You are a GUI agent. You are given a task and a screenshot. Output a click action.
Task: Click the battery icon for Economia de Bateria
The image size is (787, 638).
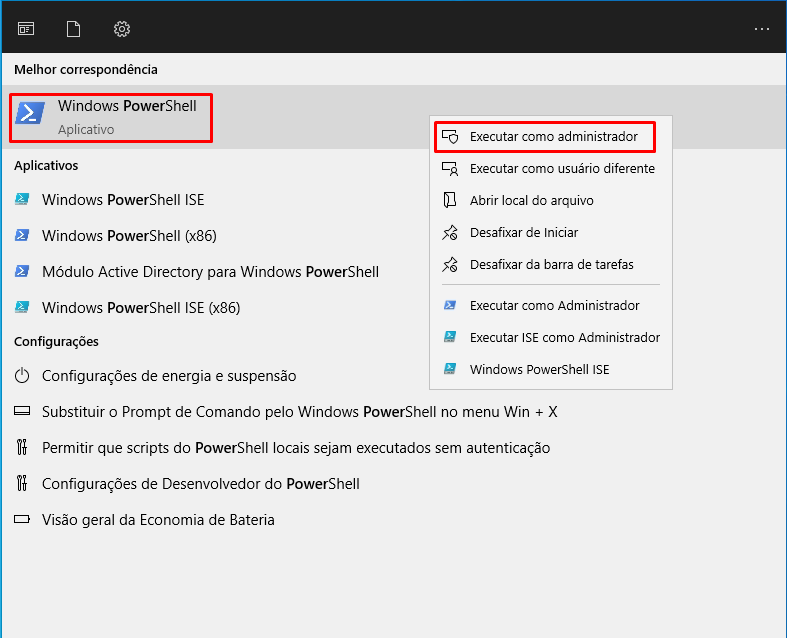pyautogui.click(x=22, y=520)
